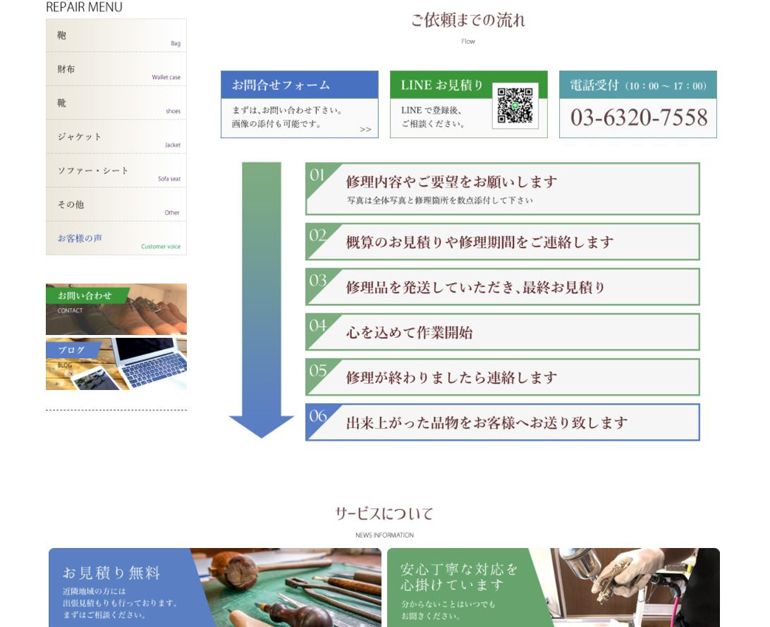
Task: Click the >> arrow in the inquiry form box
Action: tap(365, 130)
